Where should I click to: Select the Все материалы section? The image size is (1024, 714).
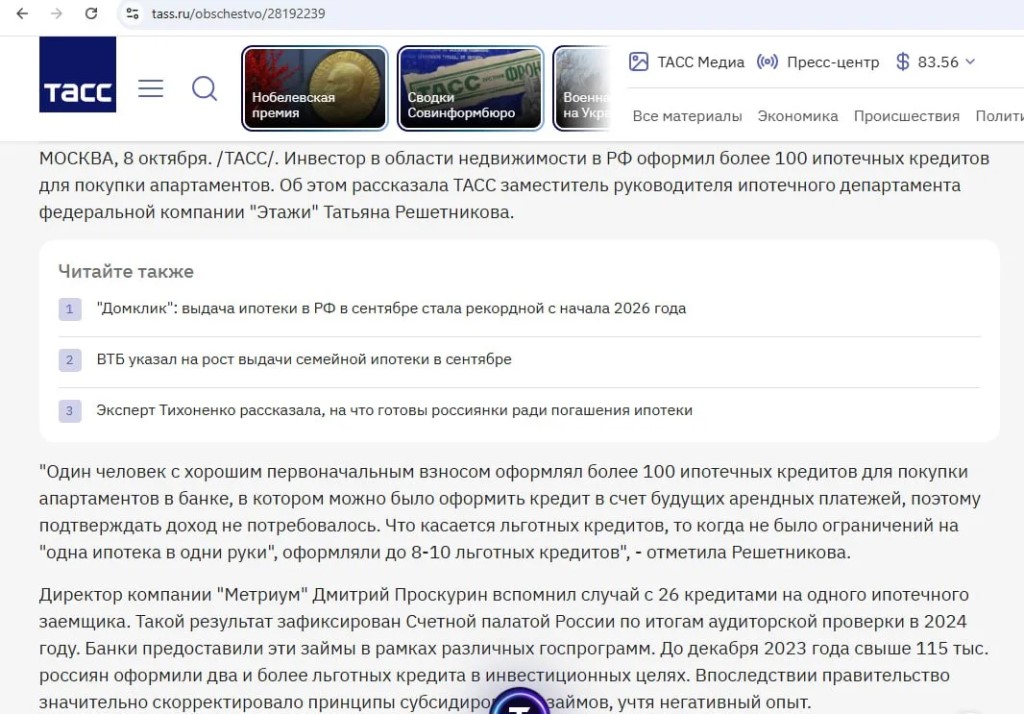[x=687, y=116]
